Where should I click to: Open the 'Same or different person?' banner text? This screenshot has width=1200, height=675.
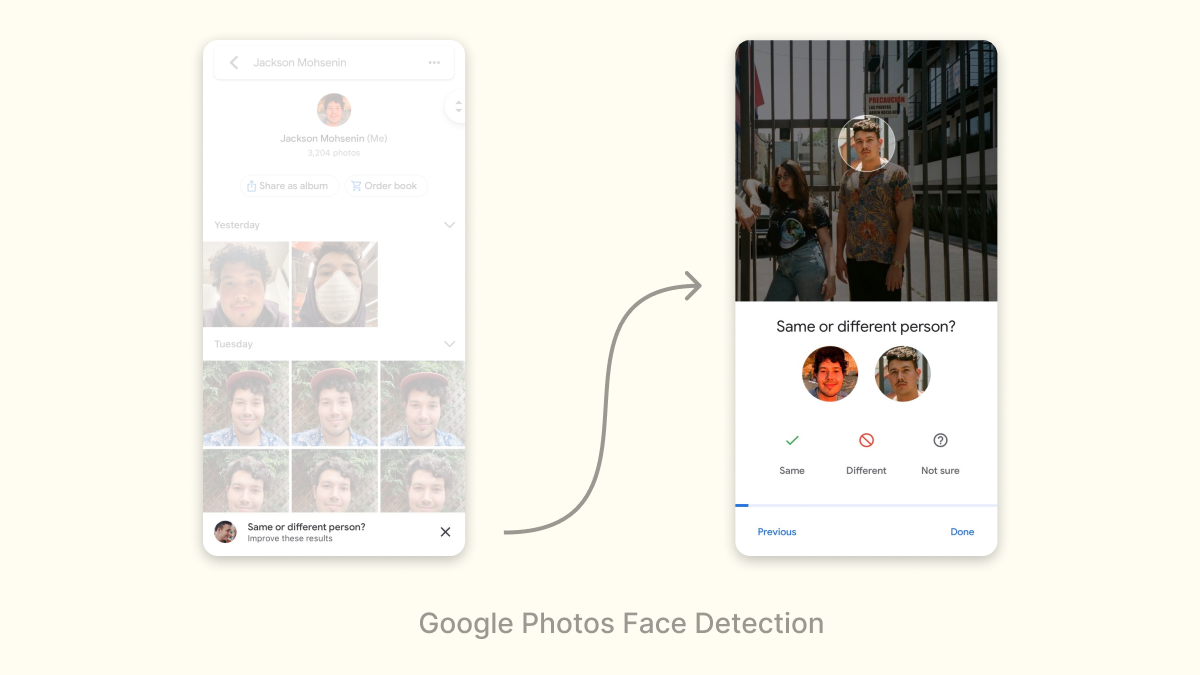[306, 527]
